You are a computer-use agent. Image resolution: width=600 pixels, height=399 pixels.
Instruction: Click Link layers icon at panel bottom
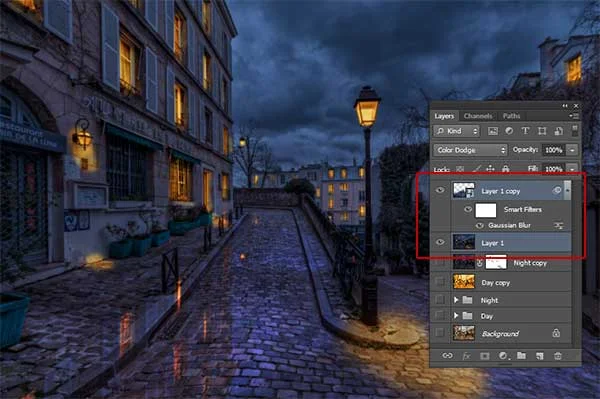pos(447,356)
